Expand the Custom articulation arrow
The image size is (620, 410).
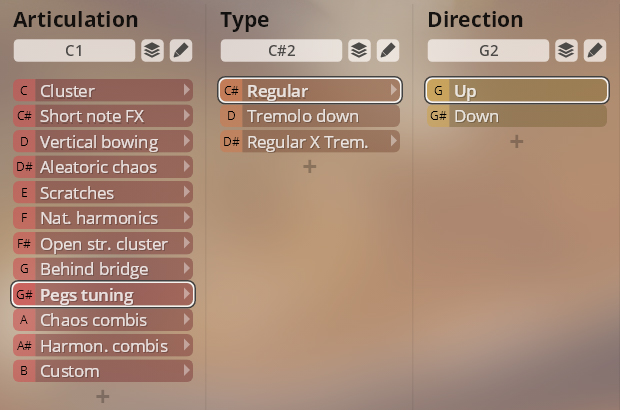tap(187, 370)
